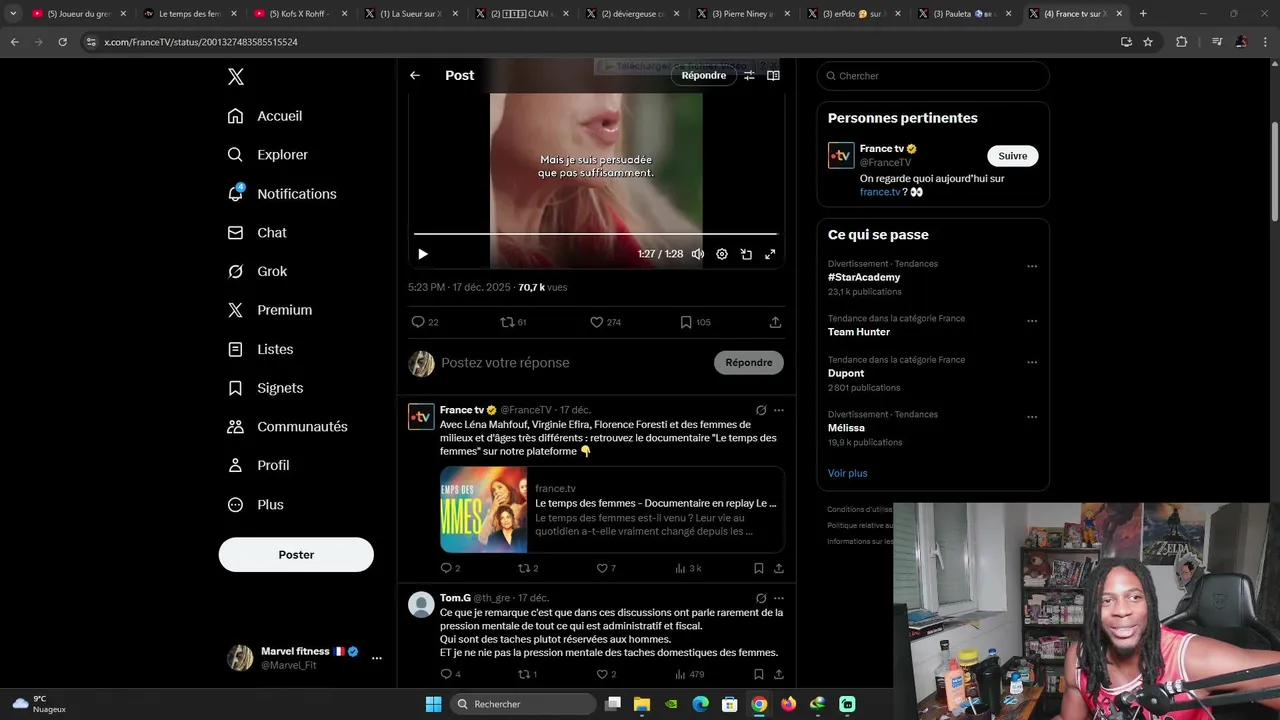1280x720 pixels.
Task: Click the Chercher search field
Action: point(933,76)
